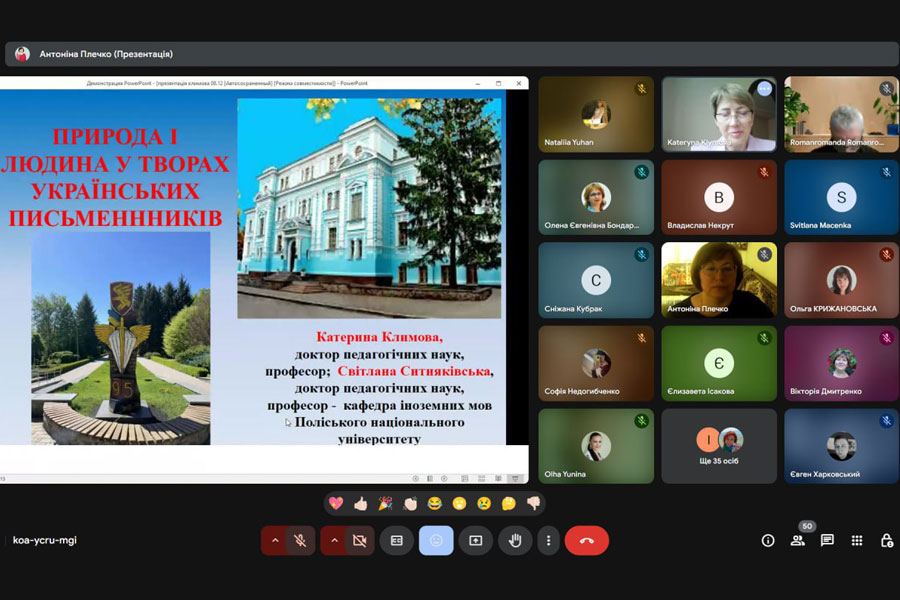Select Kateryna Klymova's video tile
Screen dimensions: 900x600
(719, 114)
